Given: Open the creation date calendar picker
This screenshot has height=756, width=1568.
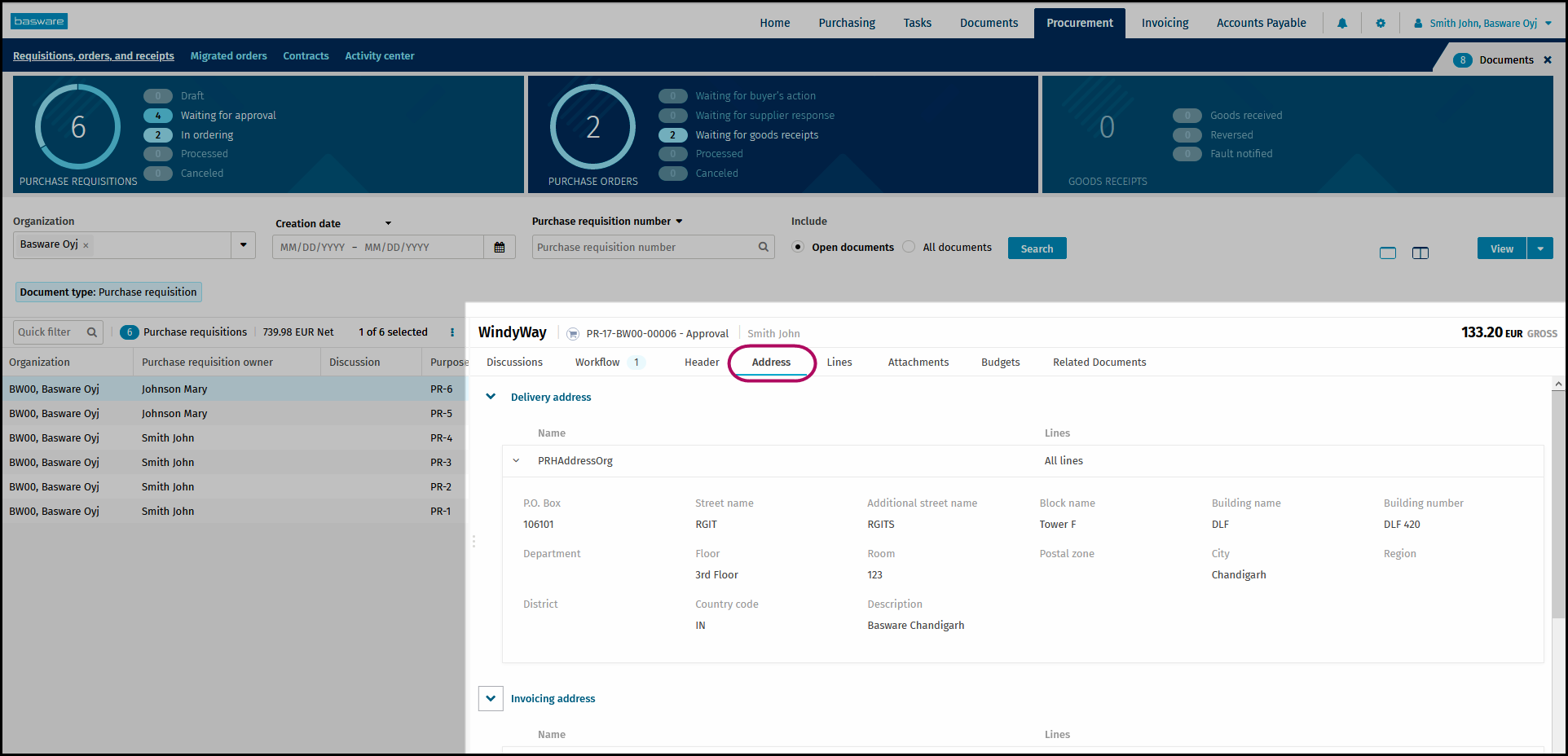Looking at the screenshot, I should coord(500,247).
